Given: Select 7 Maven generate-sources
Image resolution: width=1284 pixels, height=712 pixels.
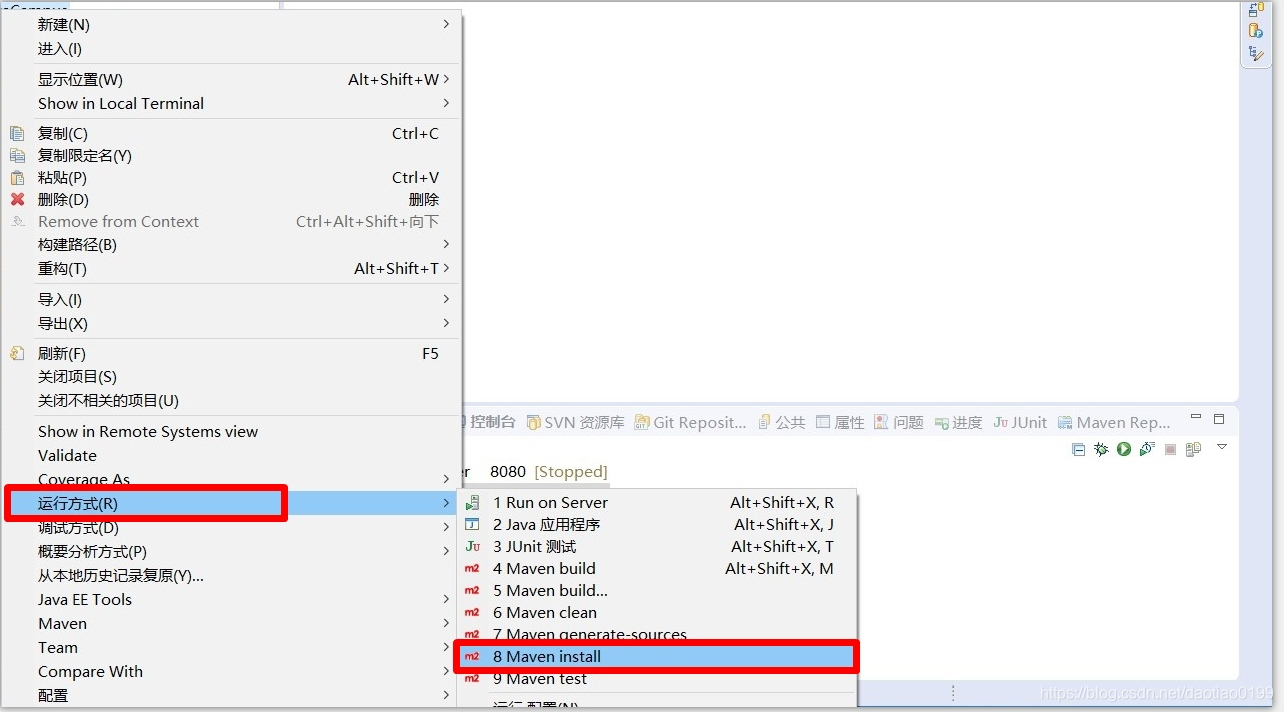Looking at the screenshot, I should tap(656, 634).
